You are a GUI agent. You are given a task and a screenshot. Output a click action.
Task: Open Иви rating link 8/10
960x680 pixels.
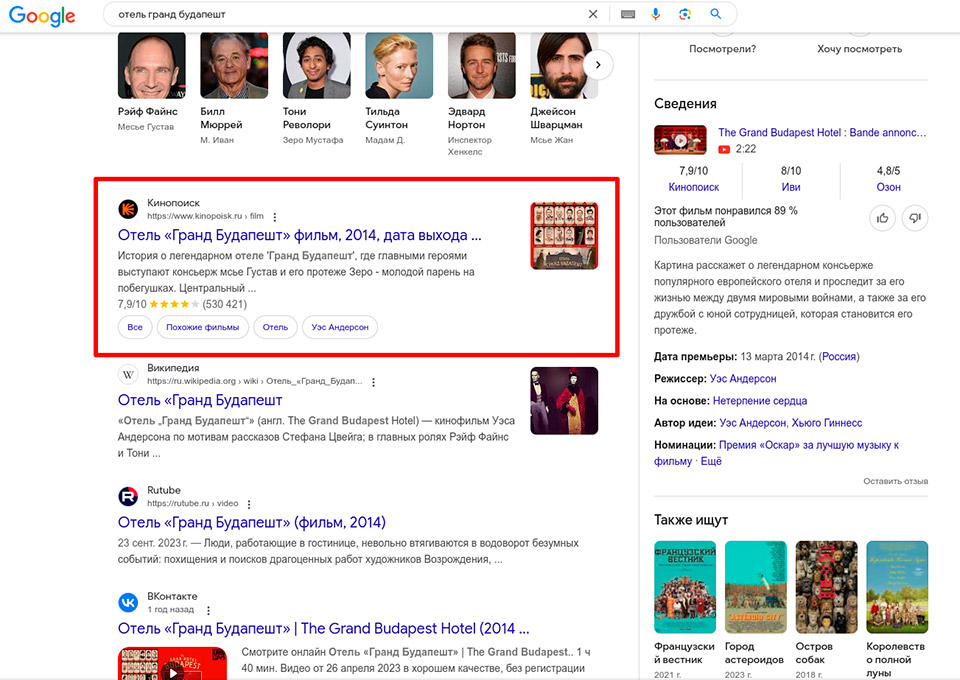[x=791, y=187]
